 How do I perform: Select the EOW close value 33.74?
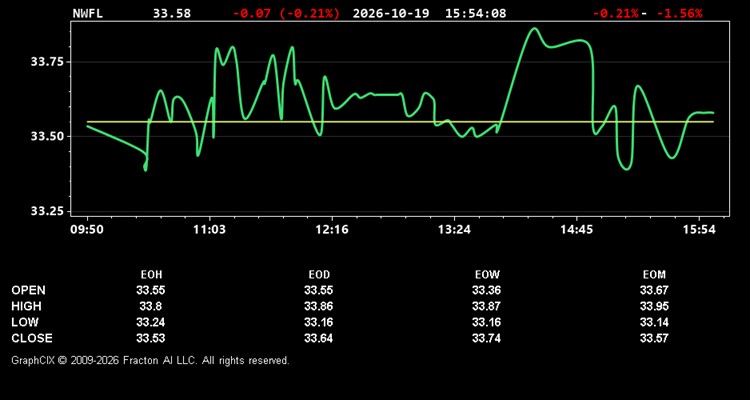486,338
